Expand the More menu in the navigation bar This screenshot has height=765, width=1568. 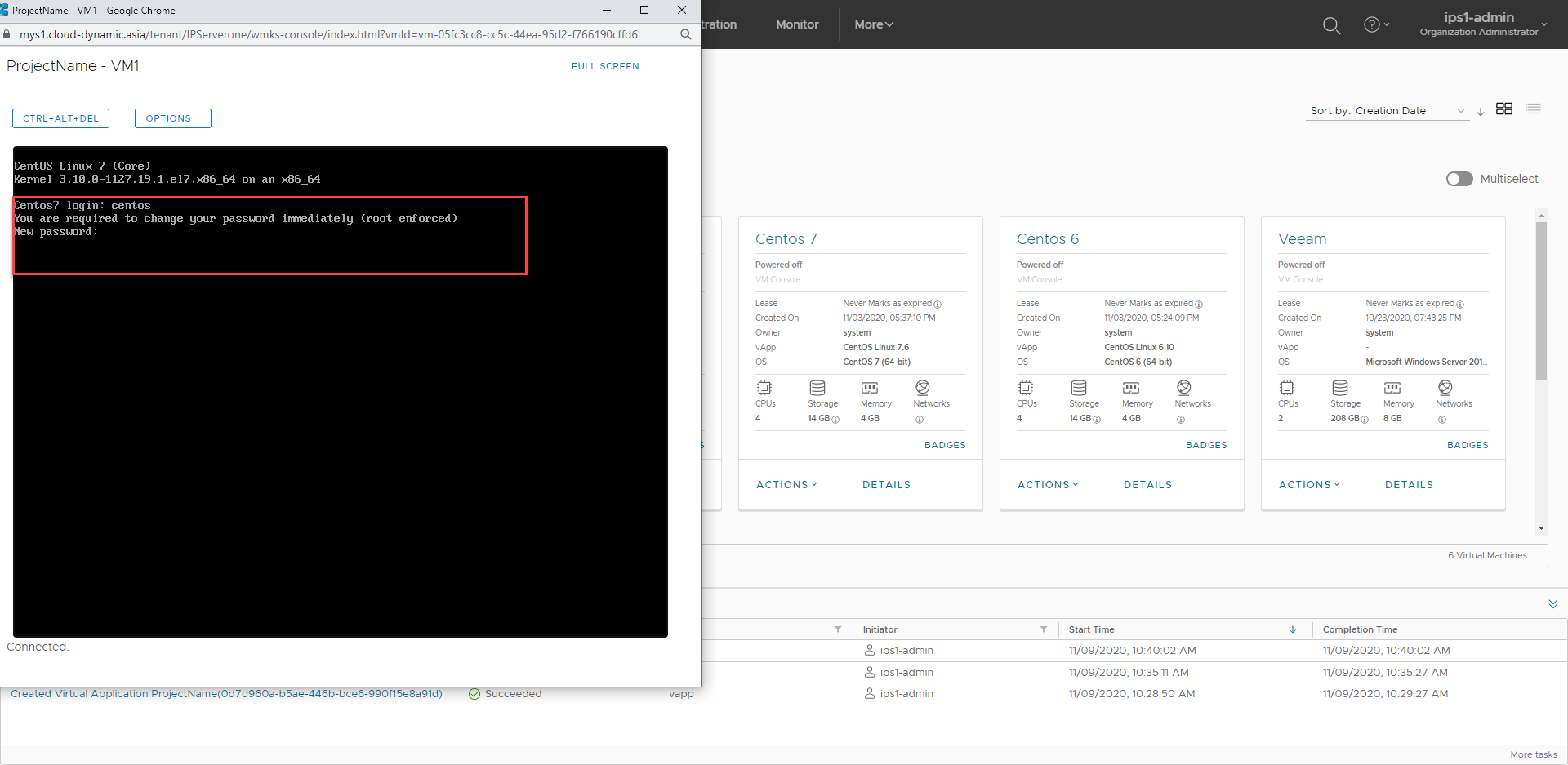[x=873, y=24]
